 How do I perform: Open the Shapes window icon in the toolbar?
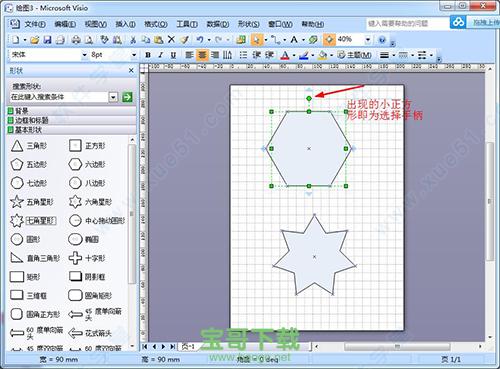[x=241, y=40]
